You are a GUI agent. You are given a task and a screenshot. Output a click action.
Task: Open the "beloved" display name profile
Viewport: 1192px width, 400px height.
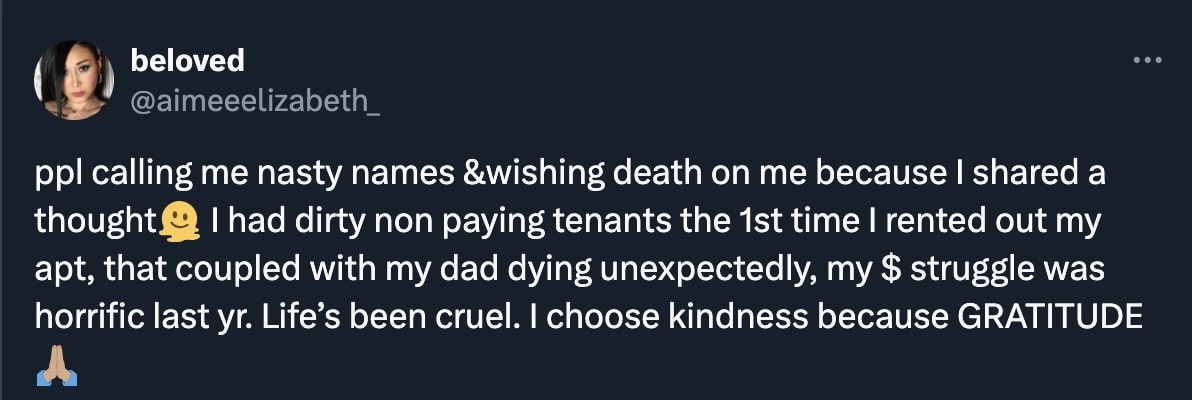coord(187,61)
